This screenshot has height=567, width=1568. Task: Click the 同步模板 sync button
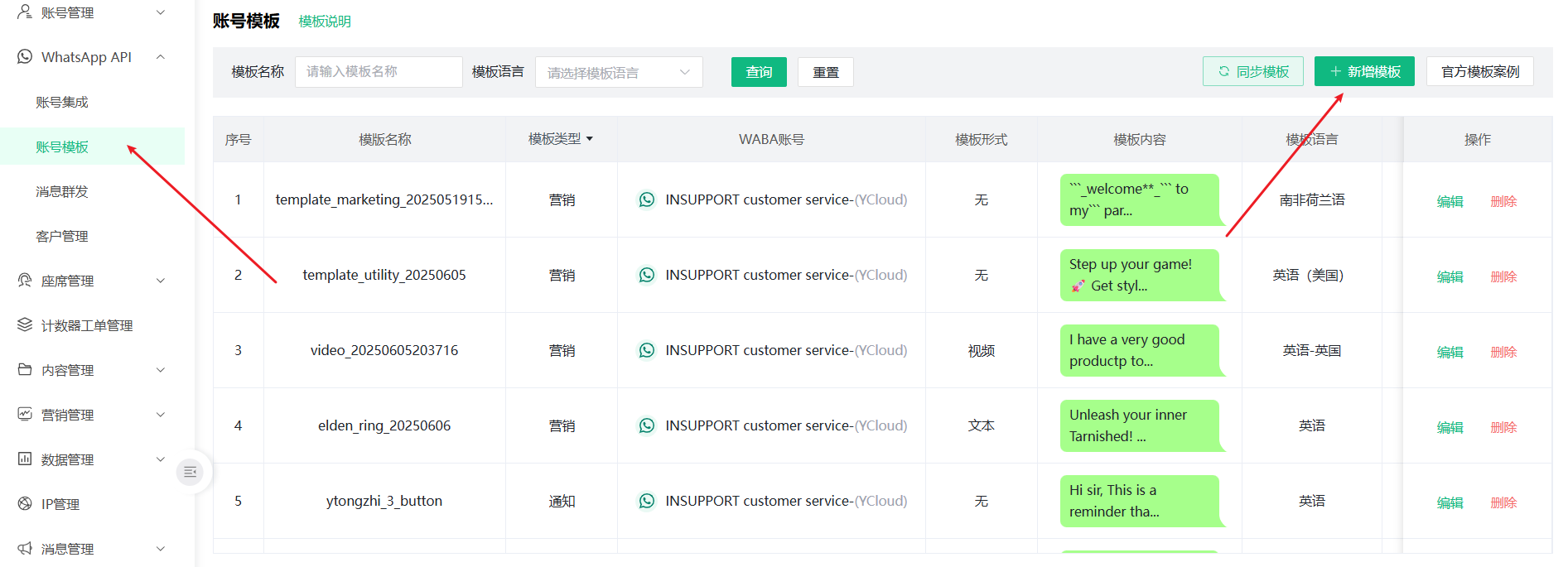pos(1253,72)
